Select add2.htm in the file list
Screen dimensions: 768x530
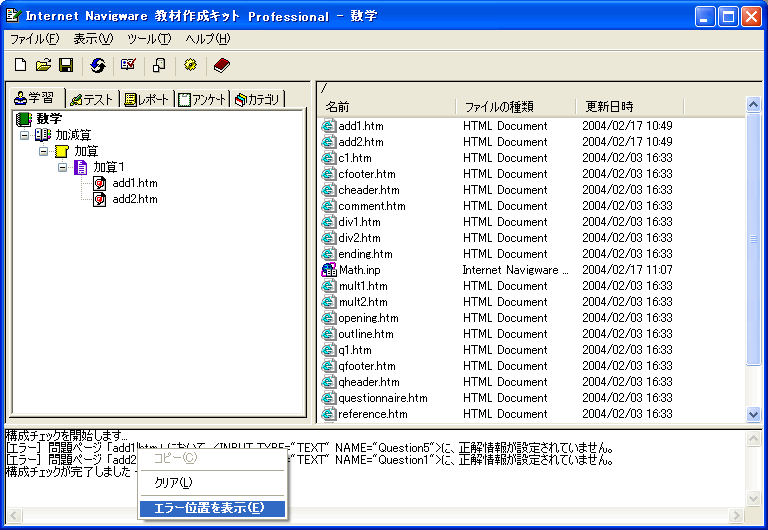click(361, 142)
